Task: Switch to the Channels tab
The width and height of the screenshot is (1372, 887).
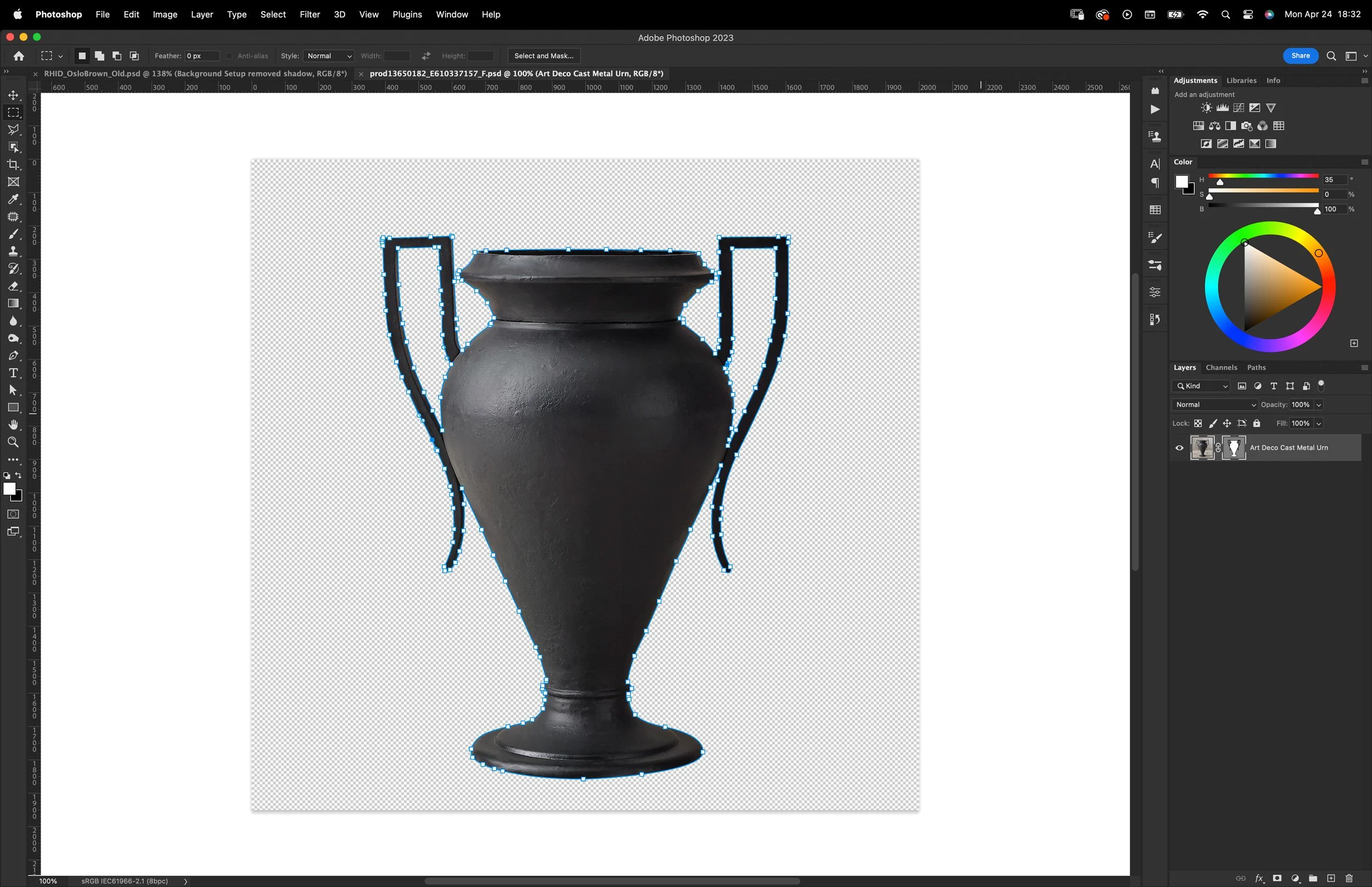Action: point(1221,367)
